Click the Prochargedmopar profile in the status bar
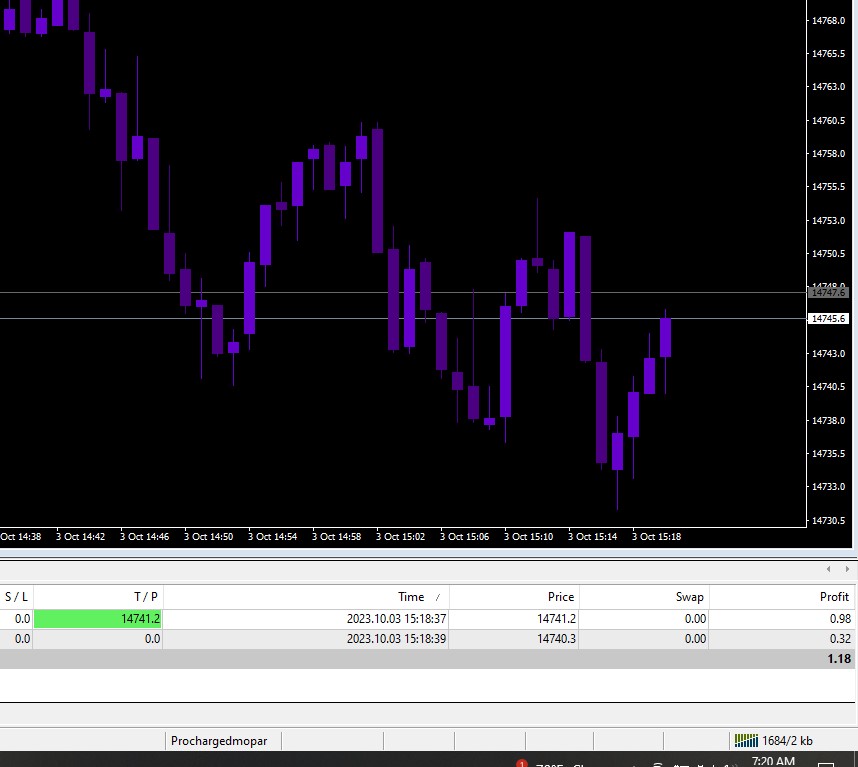Image resolution: width=858 pixels, height=767 pixels. tap(224, 741)
